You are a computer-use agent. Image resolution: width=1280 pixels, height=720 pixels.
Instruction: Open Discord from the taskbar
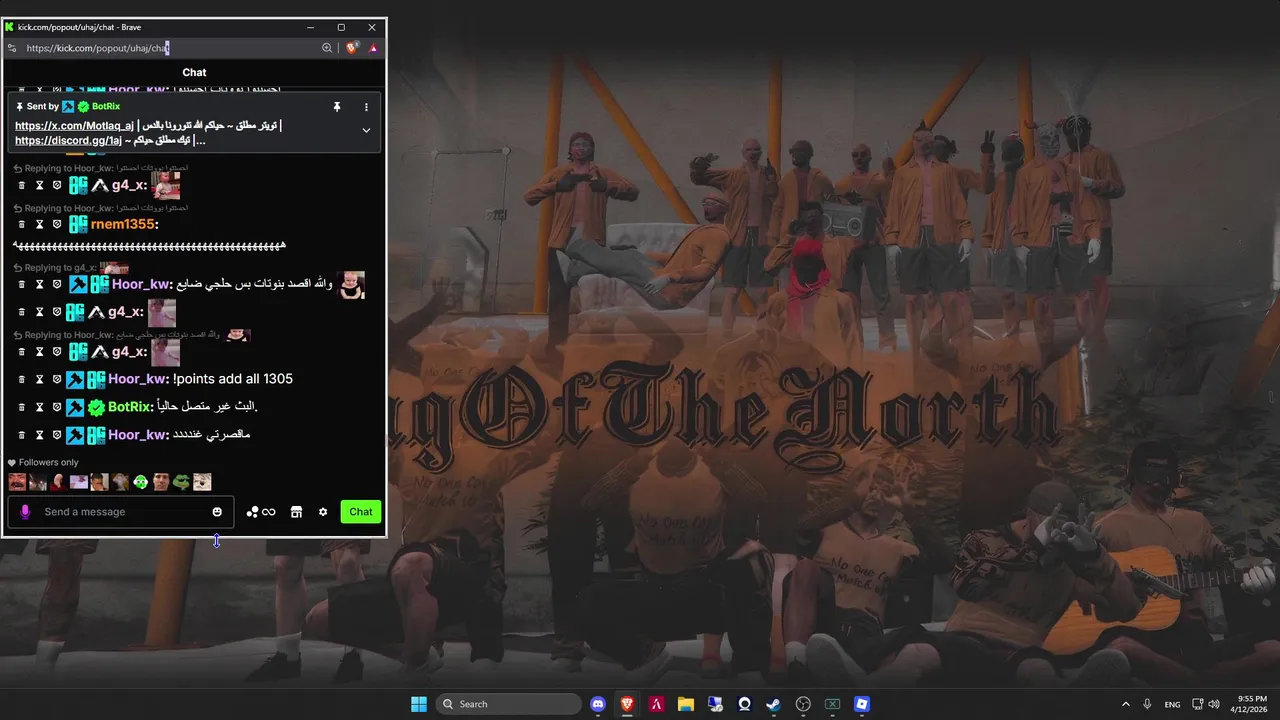click(598, 704)
